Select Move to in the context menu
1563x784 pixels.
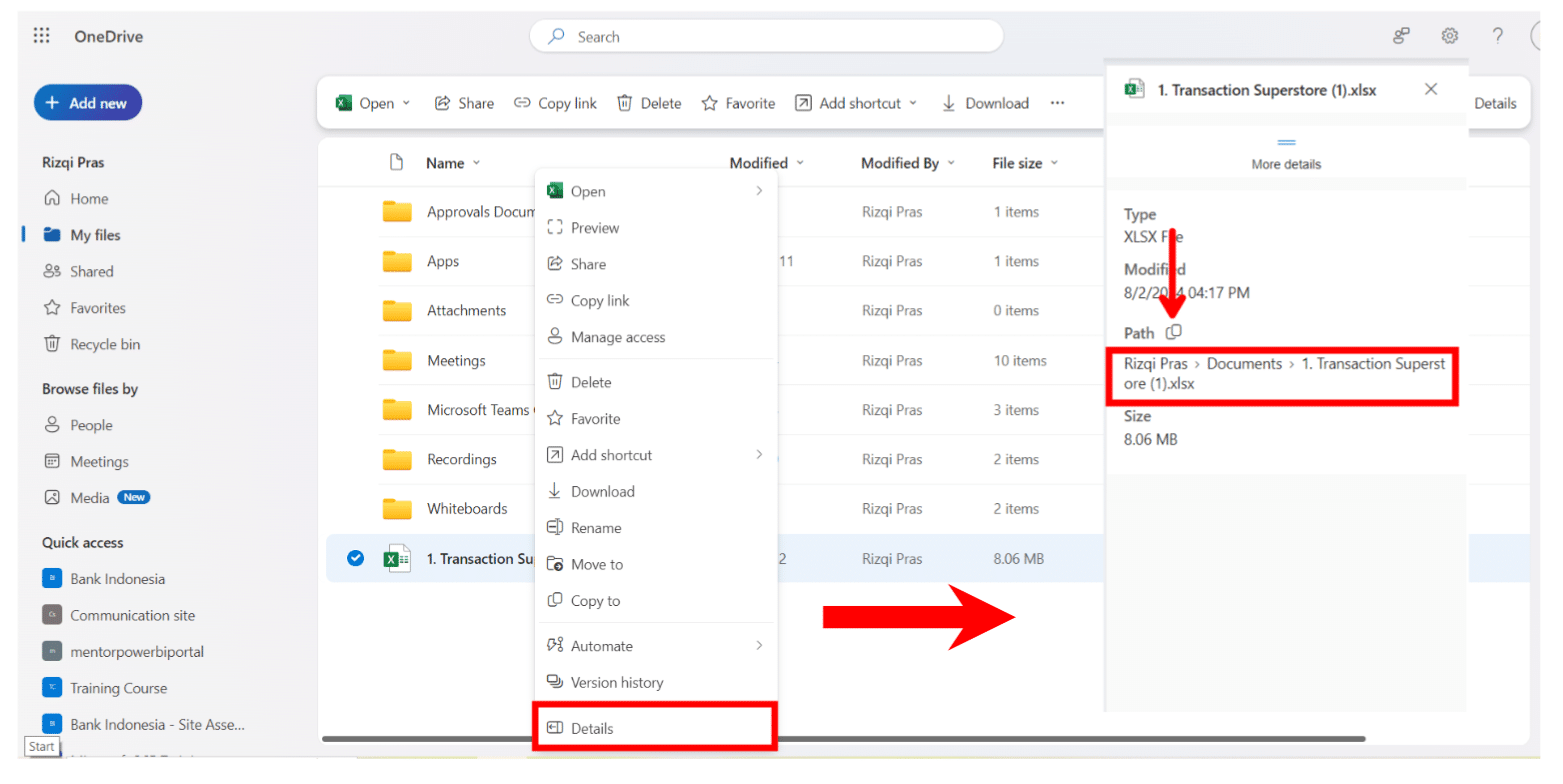pyautogui.click(x=655, y=564)
